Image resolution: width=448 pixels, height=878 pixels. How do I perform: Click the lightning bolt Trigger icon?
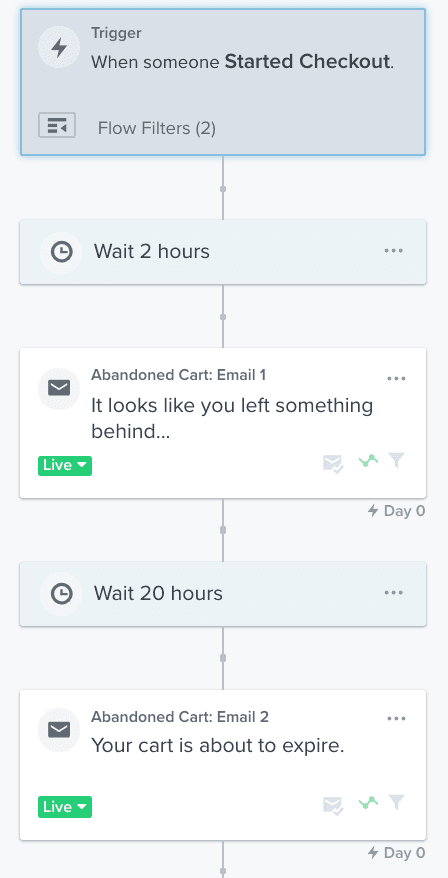point(59,48)
